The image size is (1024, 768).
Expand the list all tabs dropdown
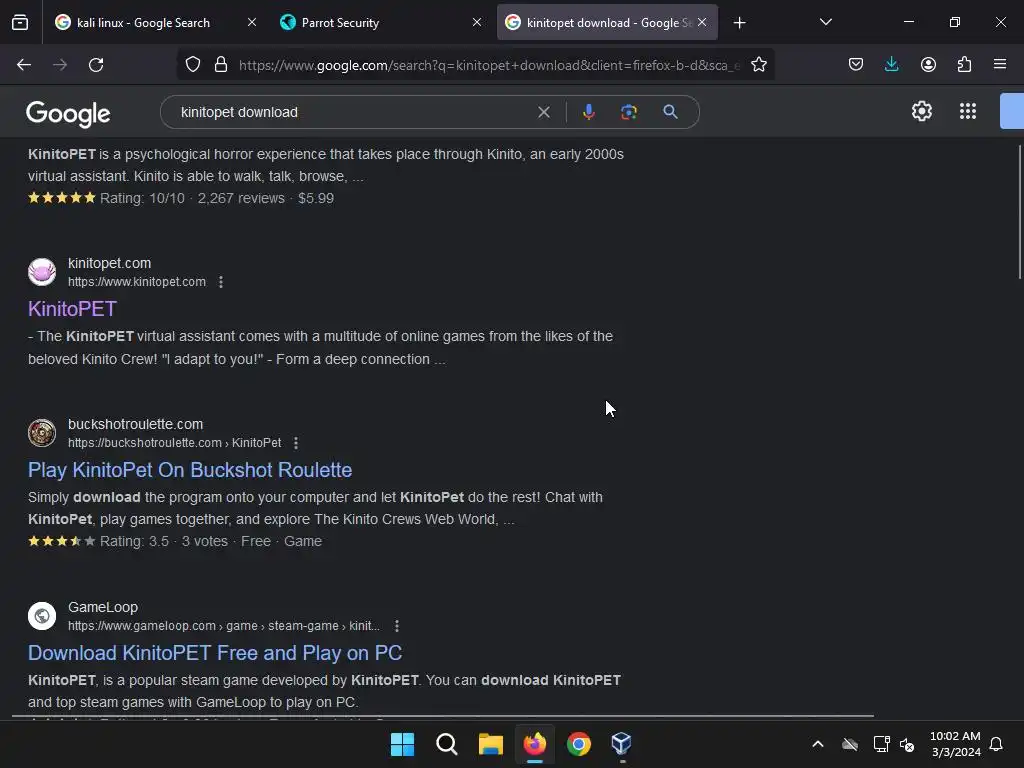(825, 23)
